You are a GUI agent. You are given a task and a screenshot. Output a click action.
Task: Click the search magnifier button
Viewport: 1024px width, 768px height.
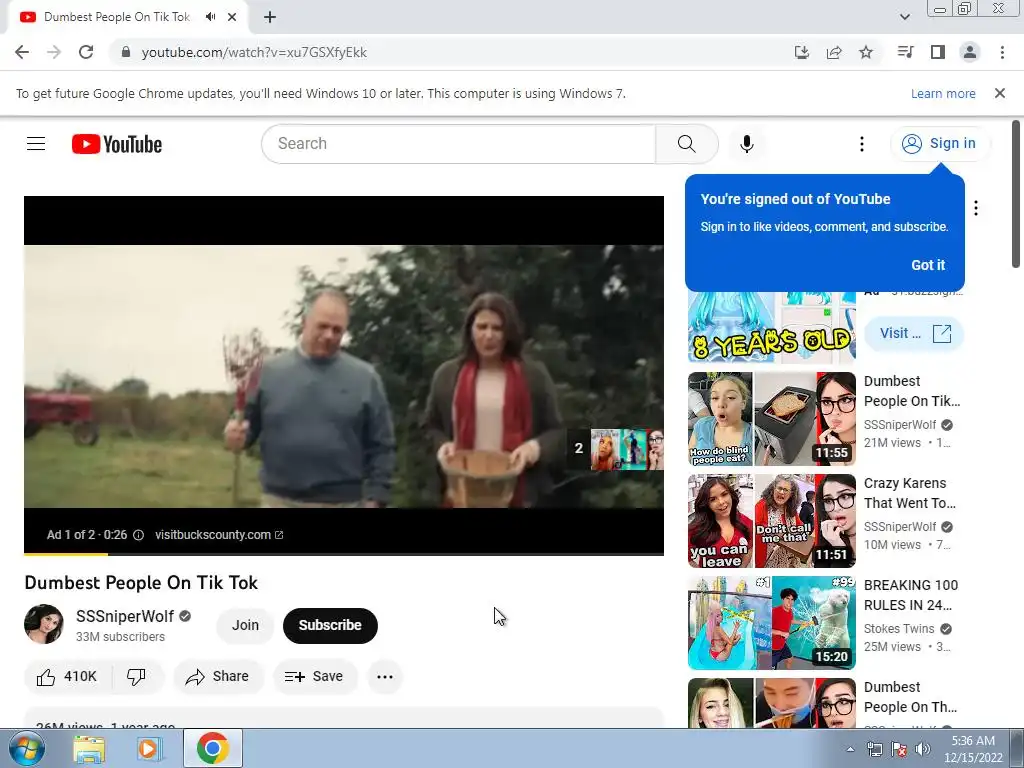(x=686, y=144)
